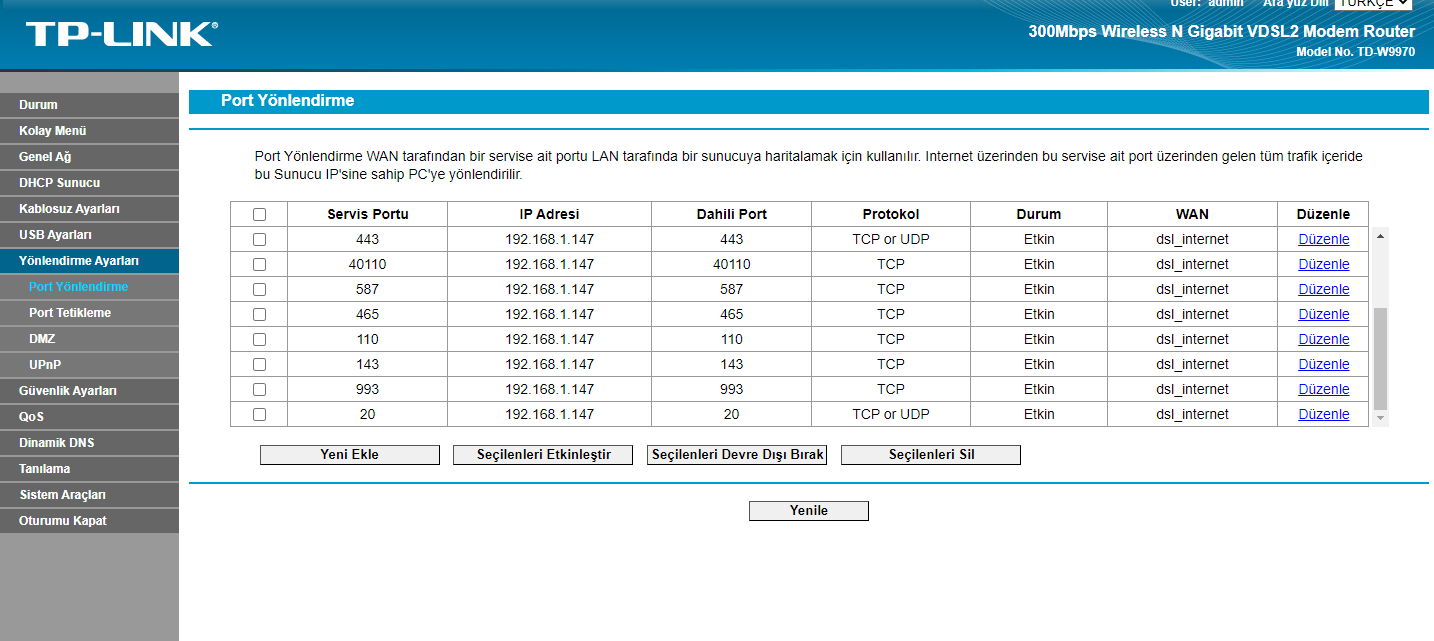
Task: Open Dinamik DNS menu
Action: click(89, 443)
